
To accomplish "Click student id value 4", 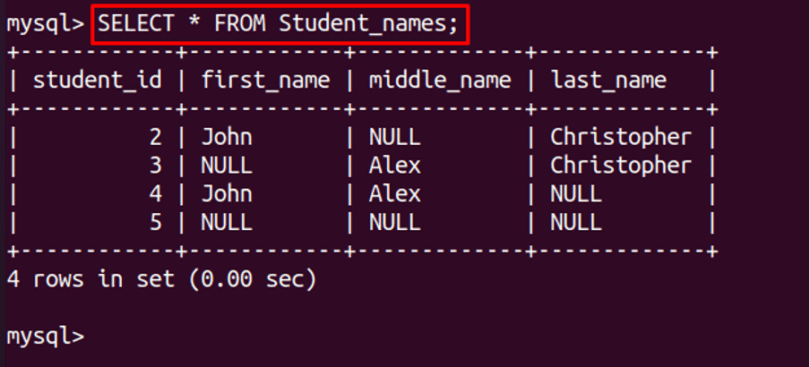I will tap(155, 194).
